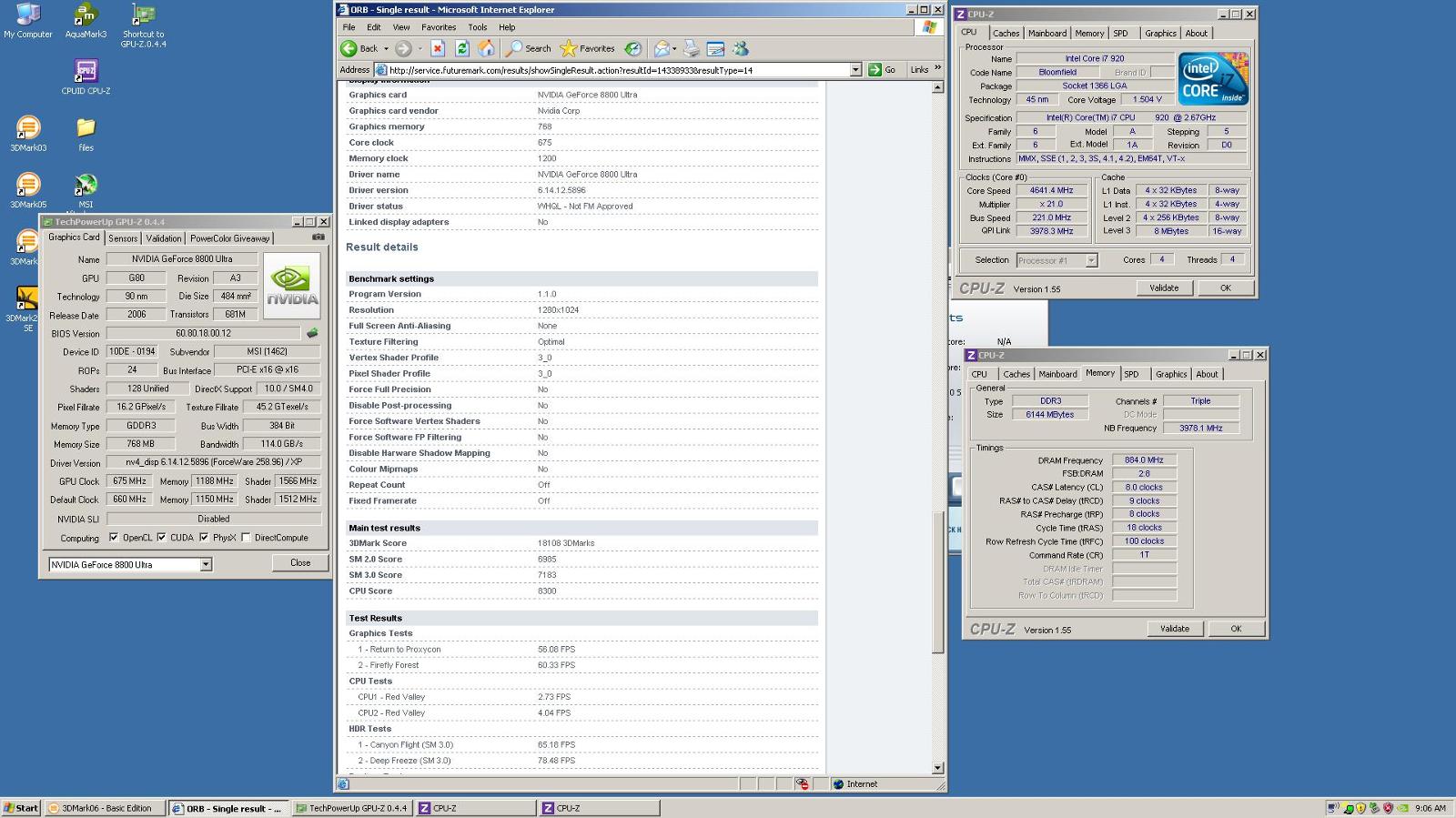
Task: Open the History toolbar icon
Action: tap(633, 48)
